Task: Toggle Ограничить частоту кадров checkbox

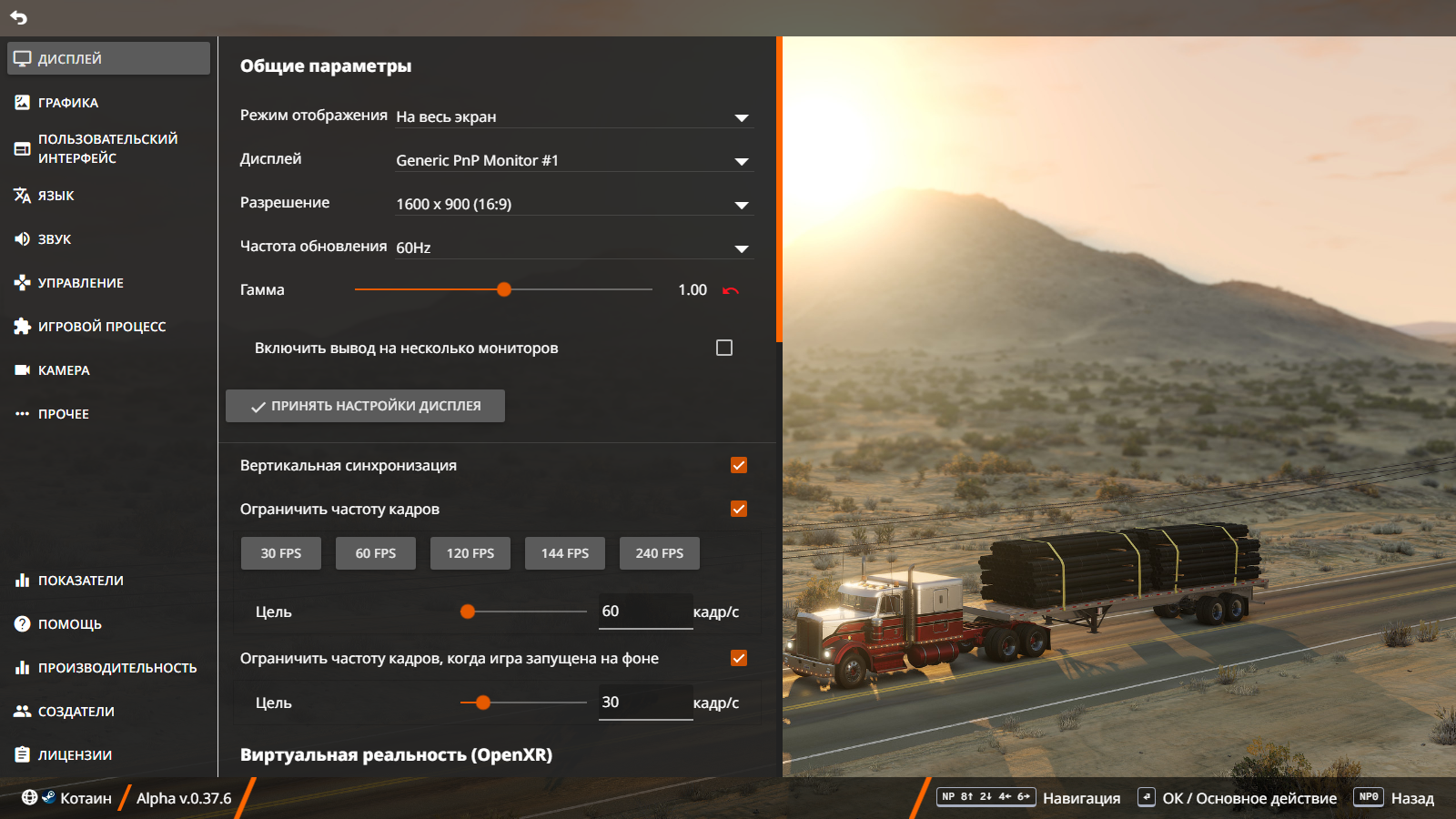Action: (739, 509)
